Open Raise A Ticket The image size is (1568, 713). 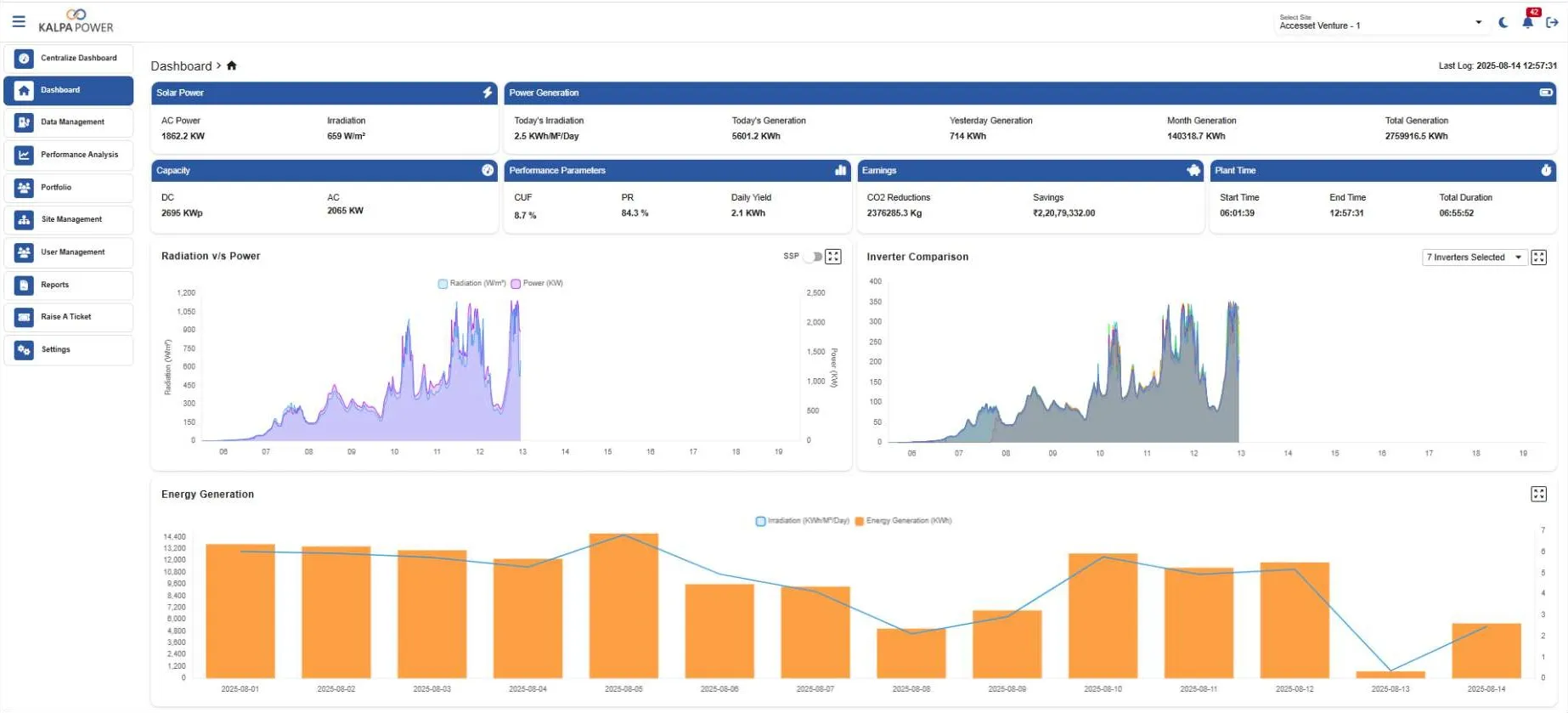click(x=69, y=317)
